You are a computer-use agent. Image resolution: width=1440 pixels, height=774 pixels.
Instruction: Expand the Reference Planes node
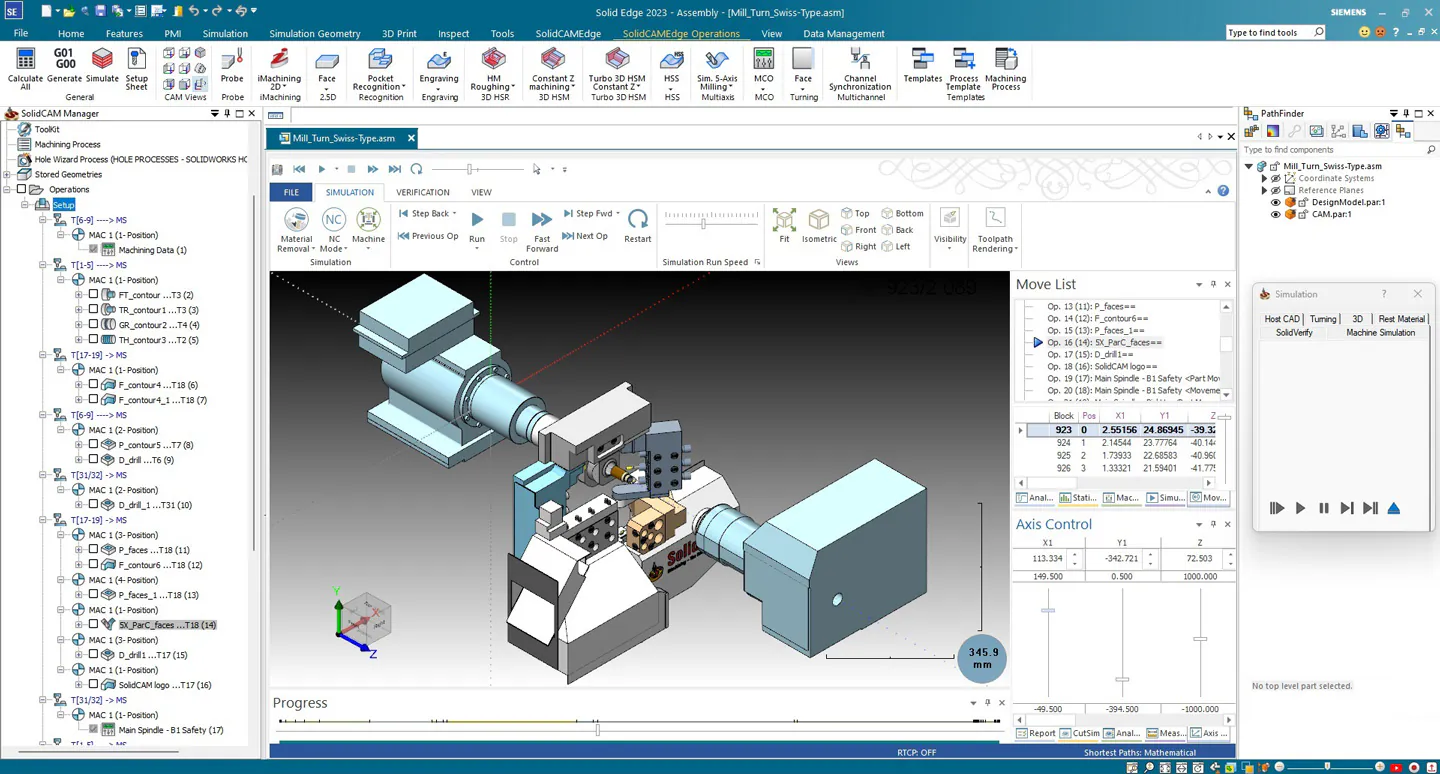(x=1265, y=190)
